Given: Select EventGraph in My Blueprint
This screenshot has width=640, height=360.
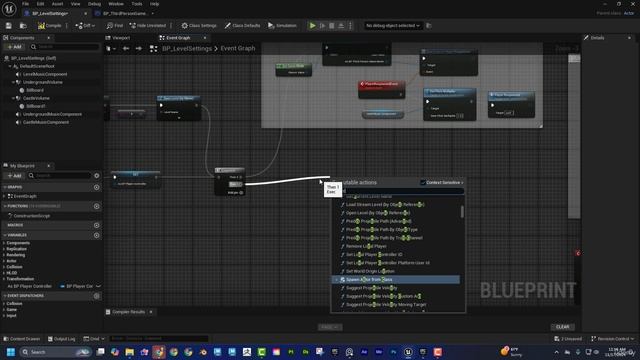Looking at the screenshot, I should point(25,196).
